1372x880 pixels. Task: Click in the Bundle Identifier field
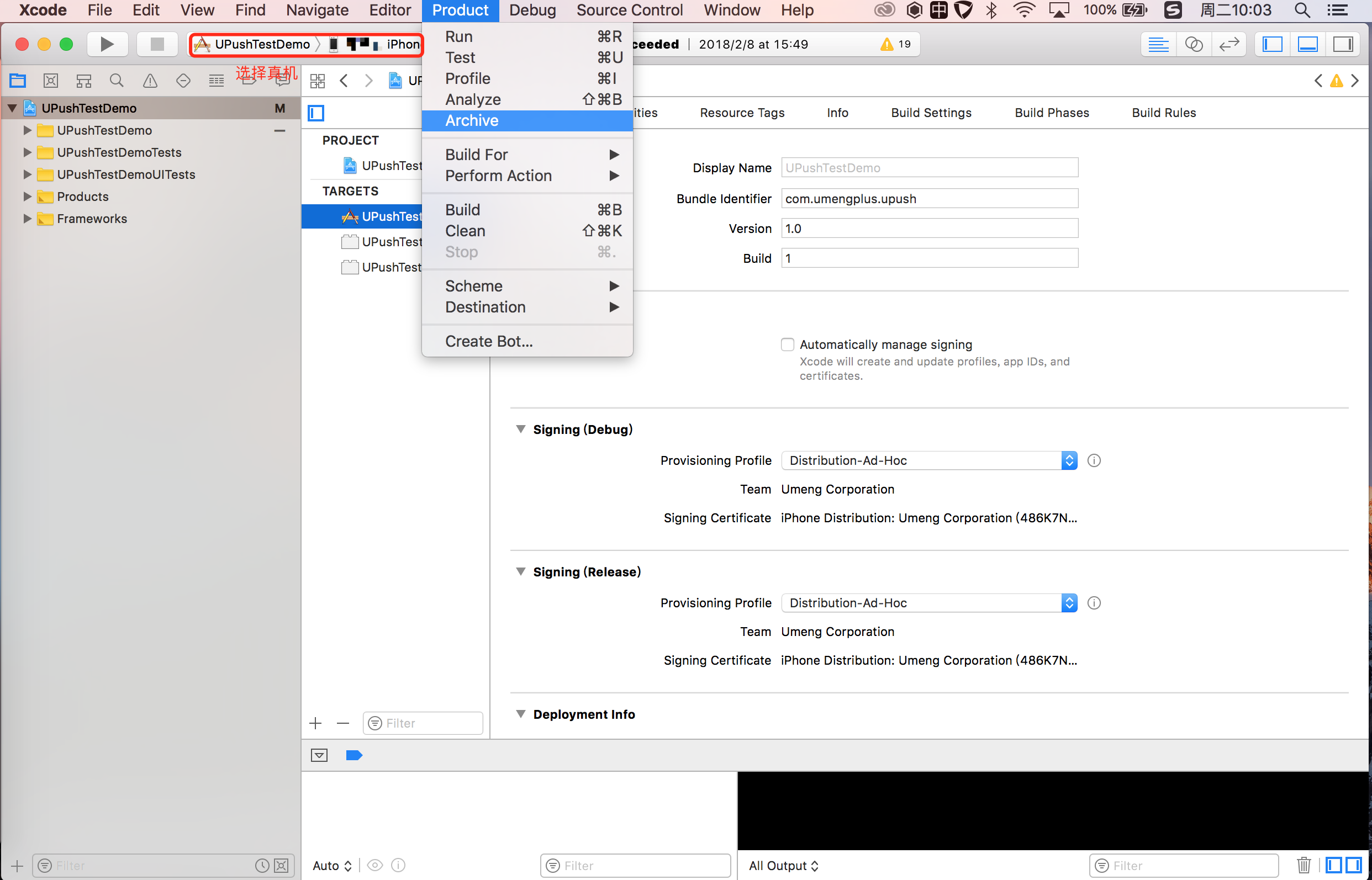click(x=930, y=199)
